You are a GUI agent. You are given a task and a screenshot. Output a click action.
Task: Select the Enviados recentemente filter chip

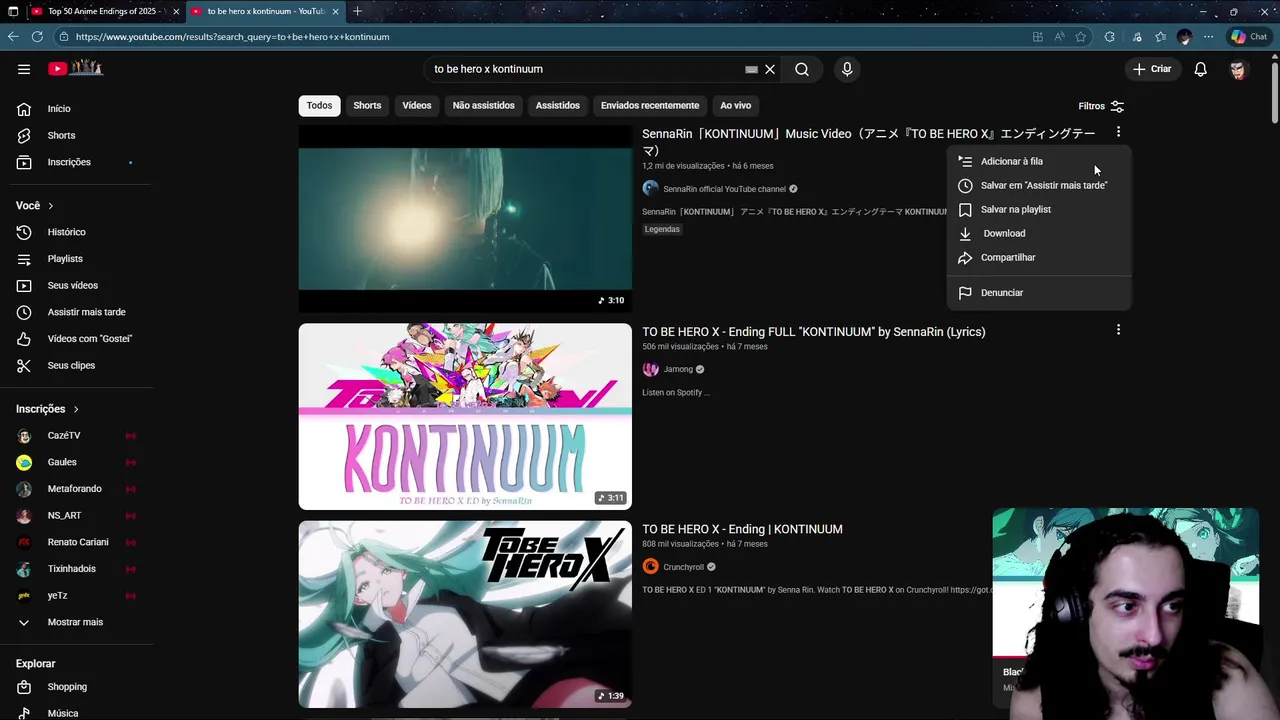click(x=650, y=105)
